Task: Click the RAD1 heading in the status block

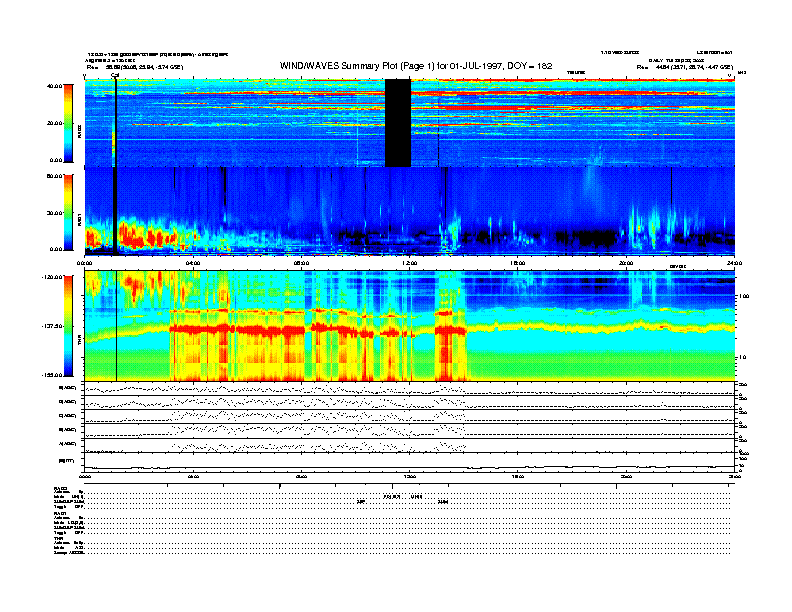Action: coord(60,513)
